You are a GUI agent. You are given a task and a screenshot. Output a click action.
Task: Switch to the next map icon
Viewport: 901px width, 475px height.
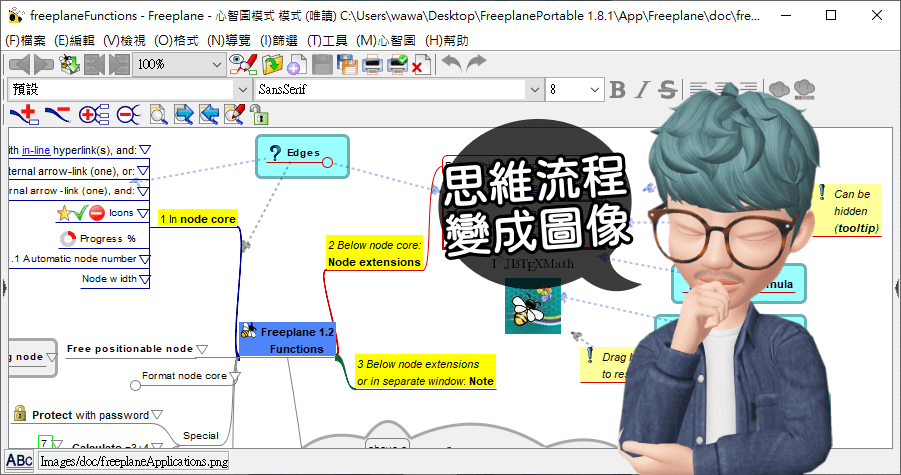pyautogui.click(x=119, y=64)
